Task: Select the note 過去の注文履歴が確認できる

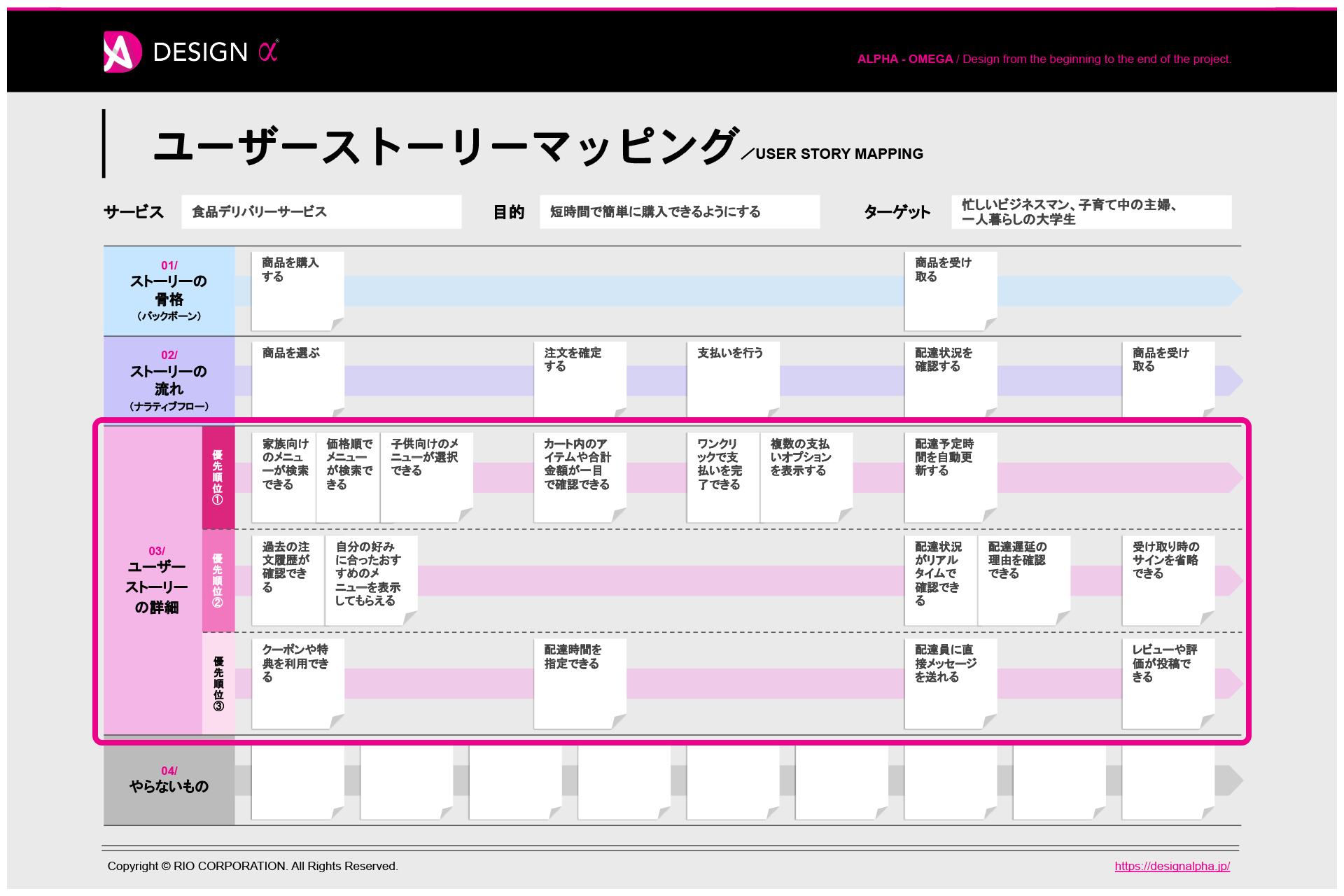Action: click(x=288, y=580)
